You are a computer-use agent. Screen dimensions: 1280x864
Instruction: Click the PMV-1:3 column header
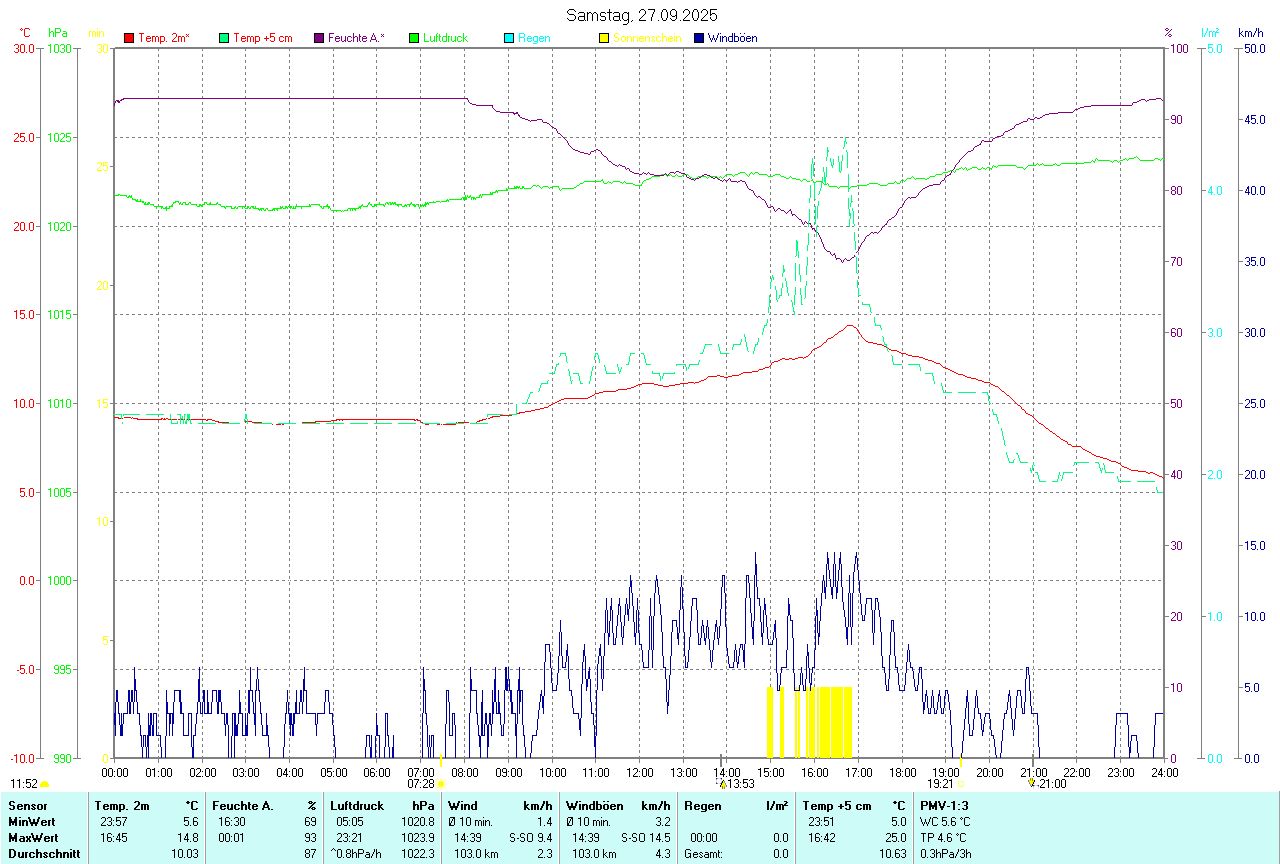coord(943,805)
